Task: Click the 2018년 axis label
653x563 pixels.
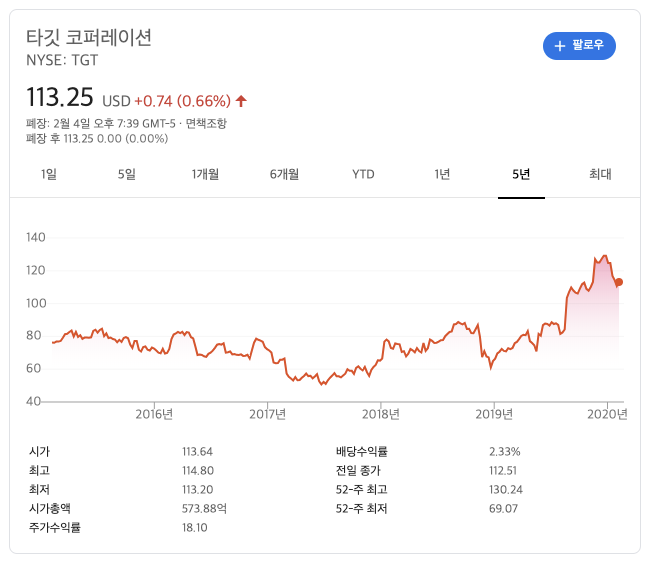Action: point(381,414)
